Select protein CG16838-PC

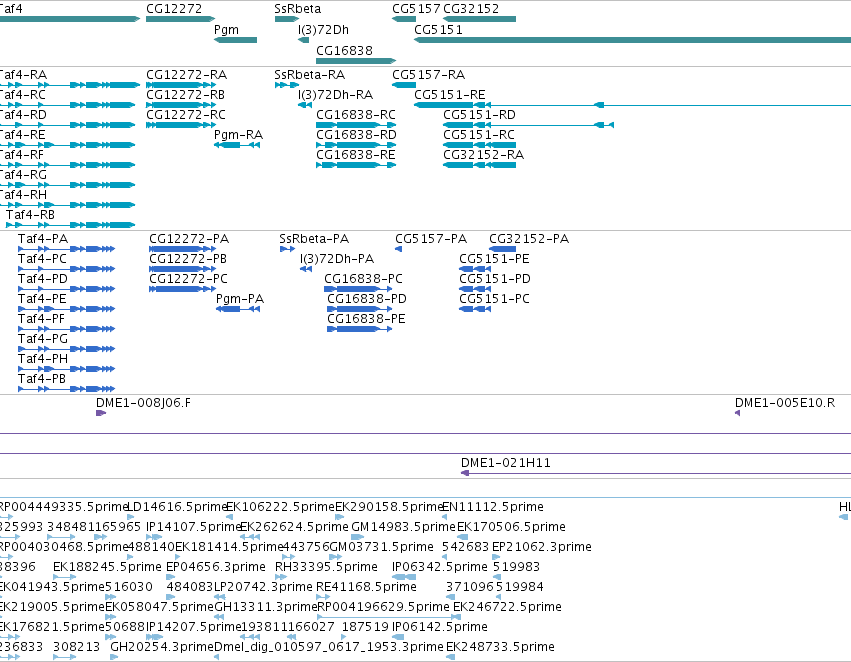(x=358, y=289)
